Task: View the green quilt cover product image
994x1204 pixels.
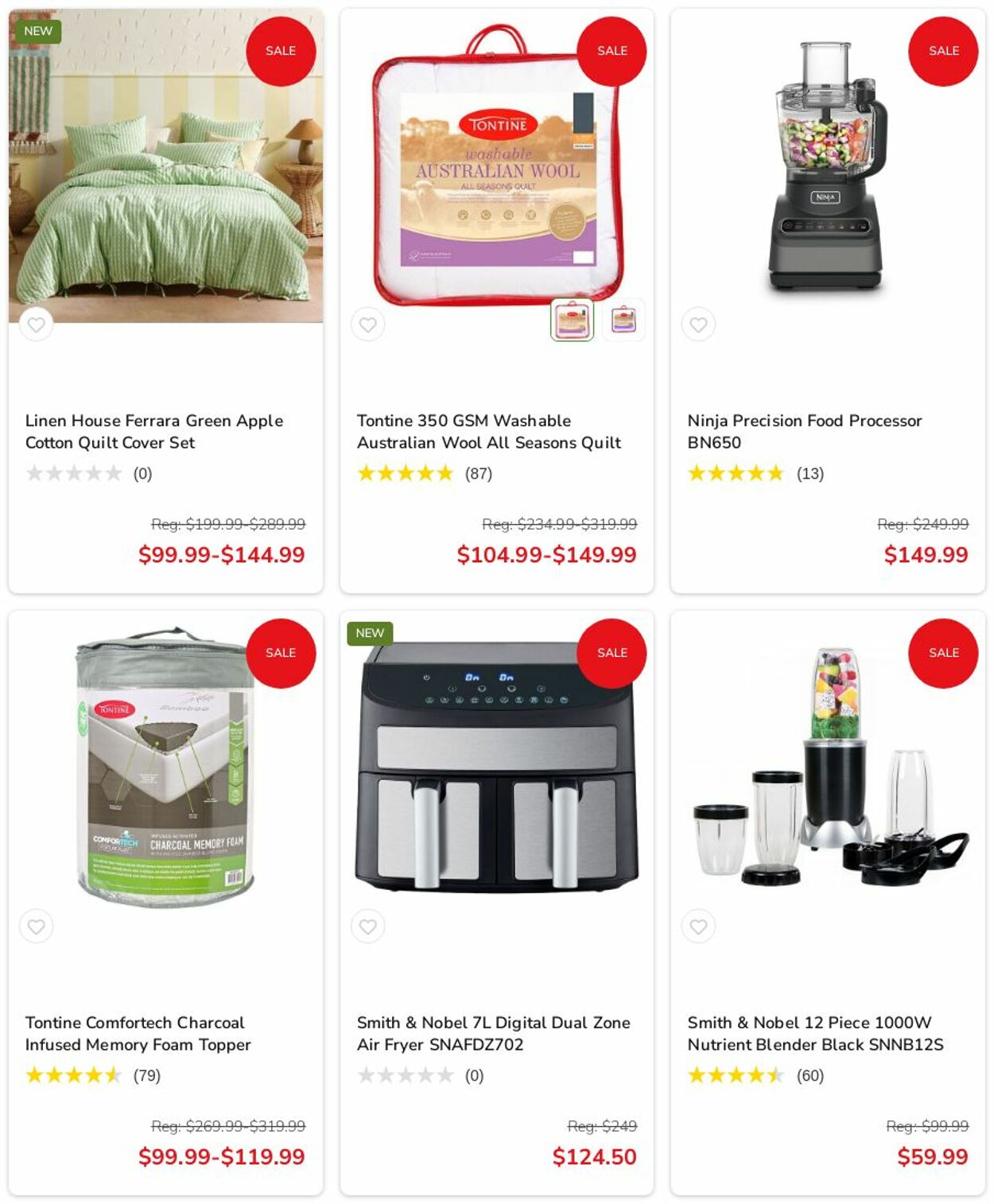Action: tap(166, 165)
